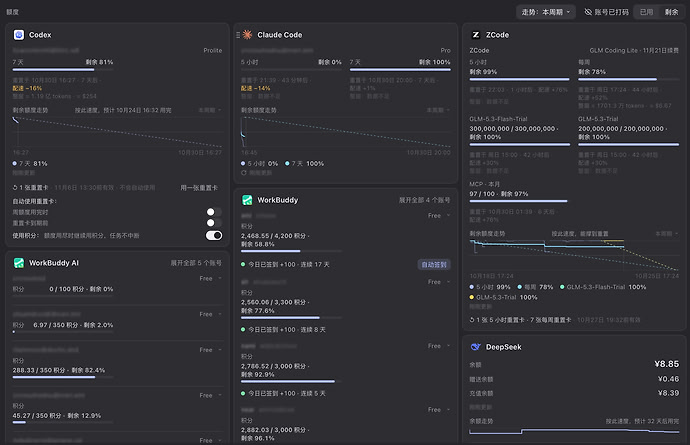Click the Codex app icon
Image resolution: width=690 pixels, height=445 pixels.
coord(18,35)
